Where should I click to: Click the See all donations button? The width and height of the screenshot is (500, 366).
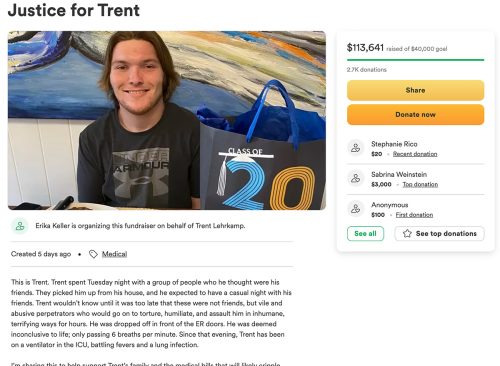pyautogui.click(x=365, y=234)
